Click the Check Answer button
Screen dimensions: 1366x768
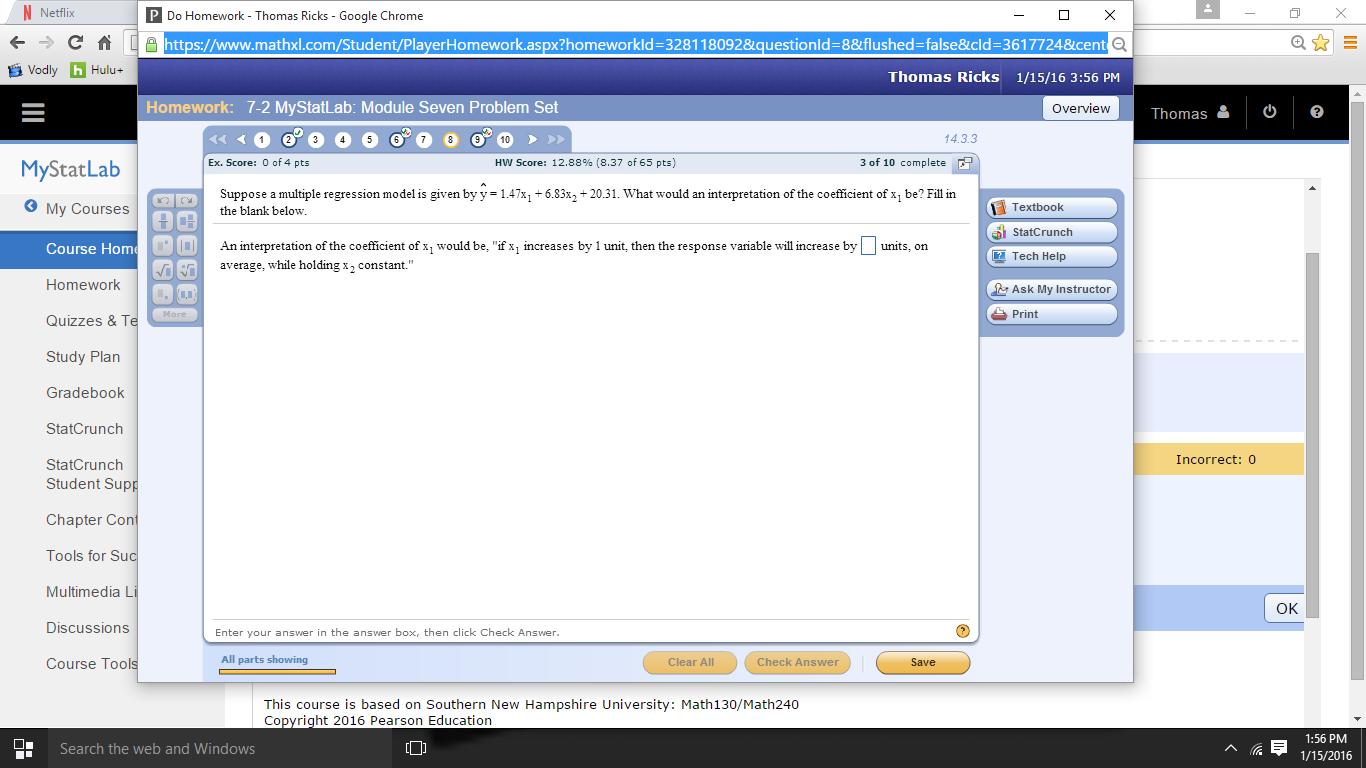[x=797, y=662]
